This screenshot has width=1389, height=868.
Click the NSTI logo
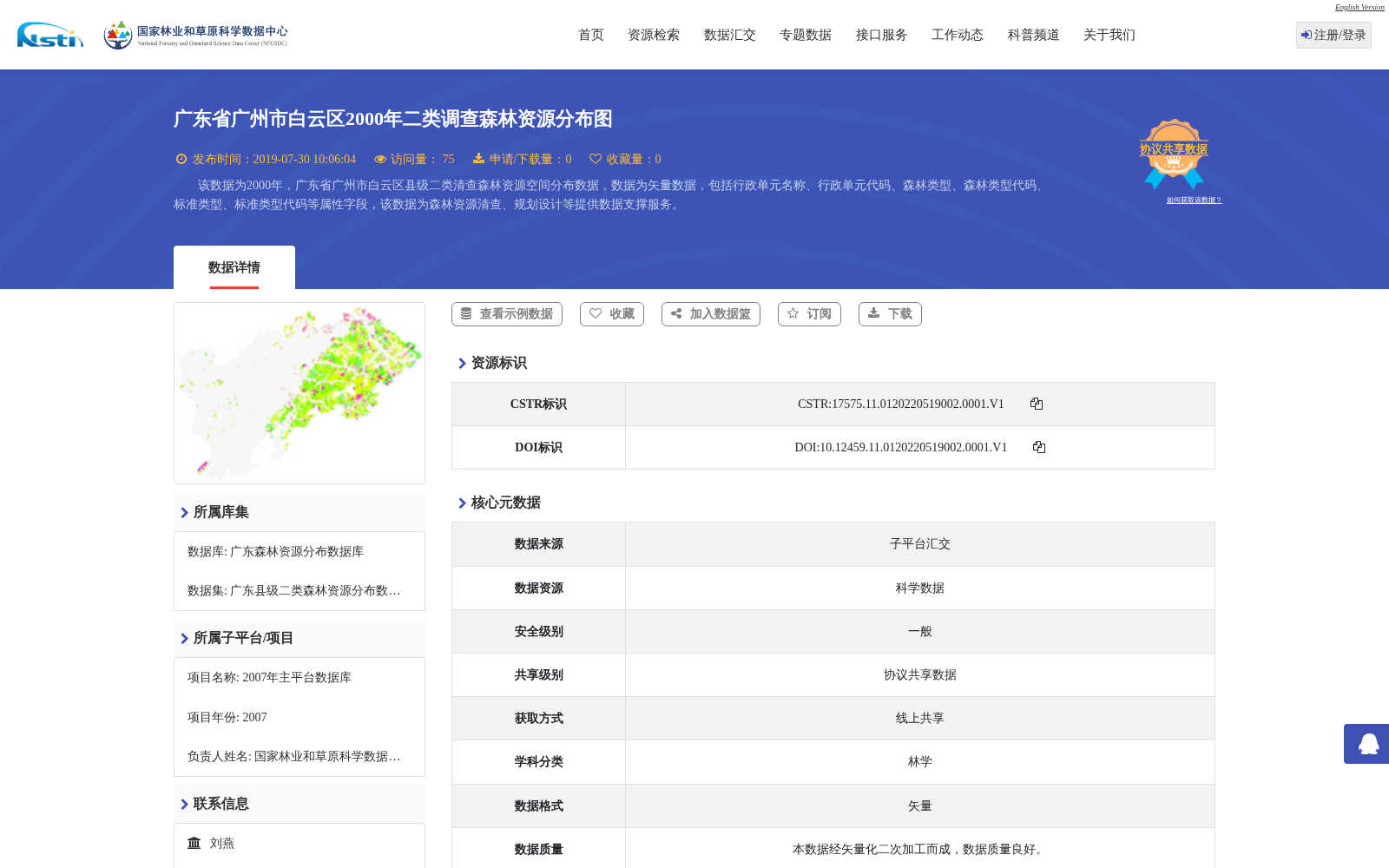pyautogui.click(x=50, y=35)
